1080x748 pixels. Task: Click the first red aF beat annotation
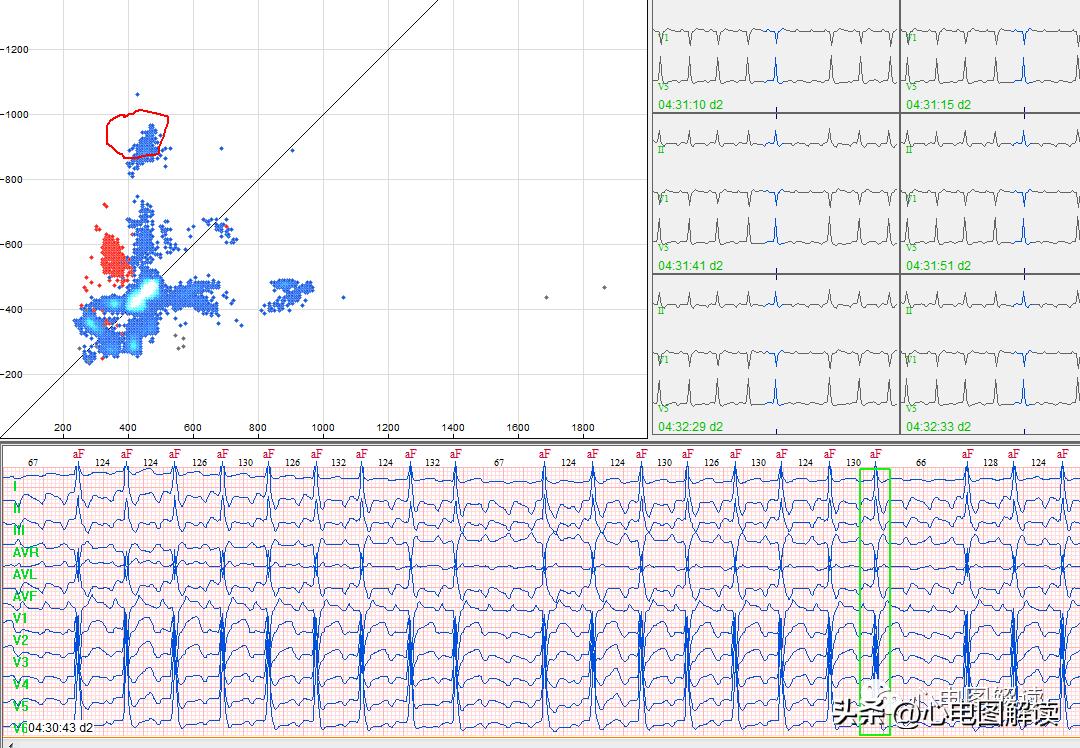click(77, 453)
